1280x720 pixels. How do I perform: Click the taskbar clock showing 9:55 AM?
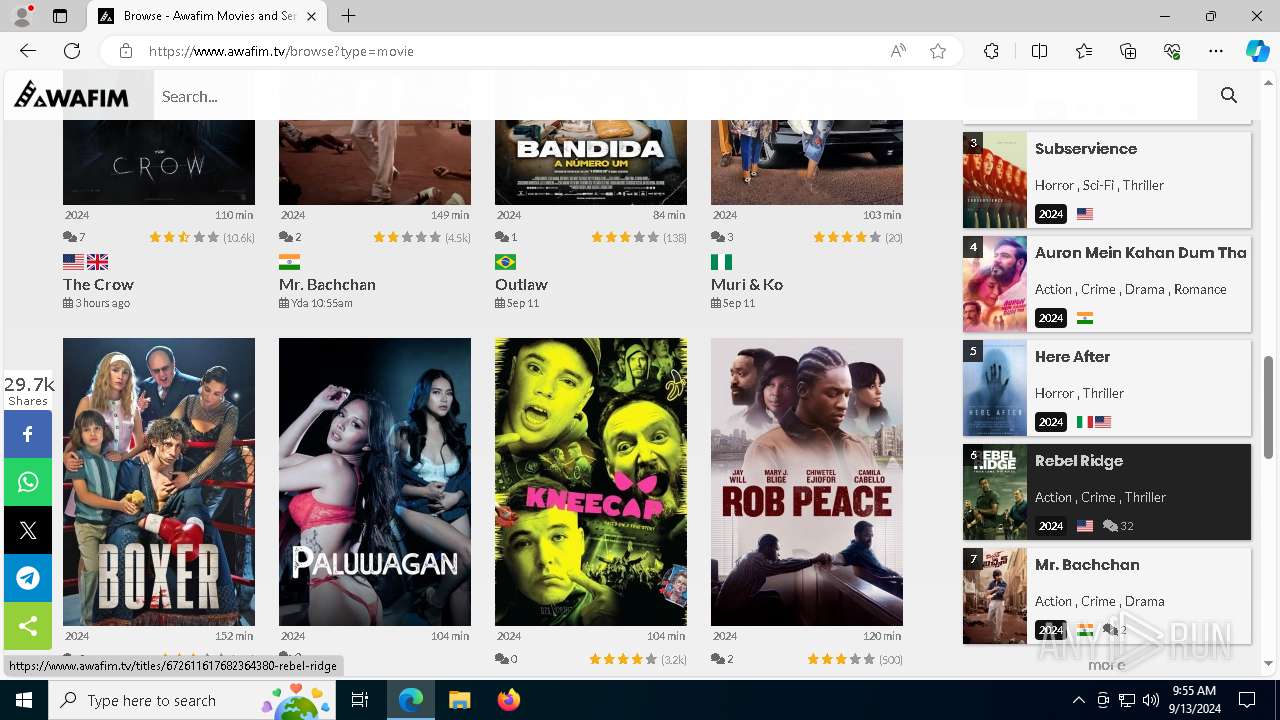(x=1193, y=700)
